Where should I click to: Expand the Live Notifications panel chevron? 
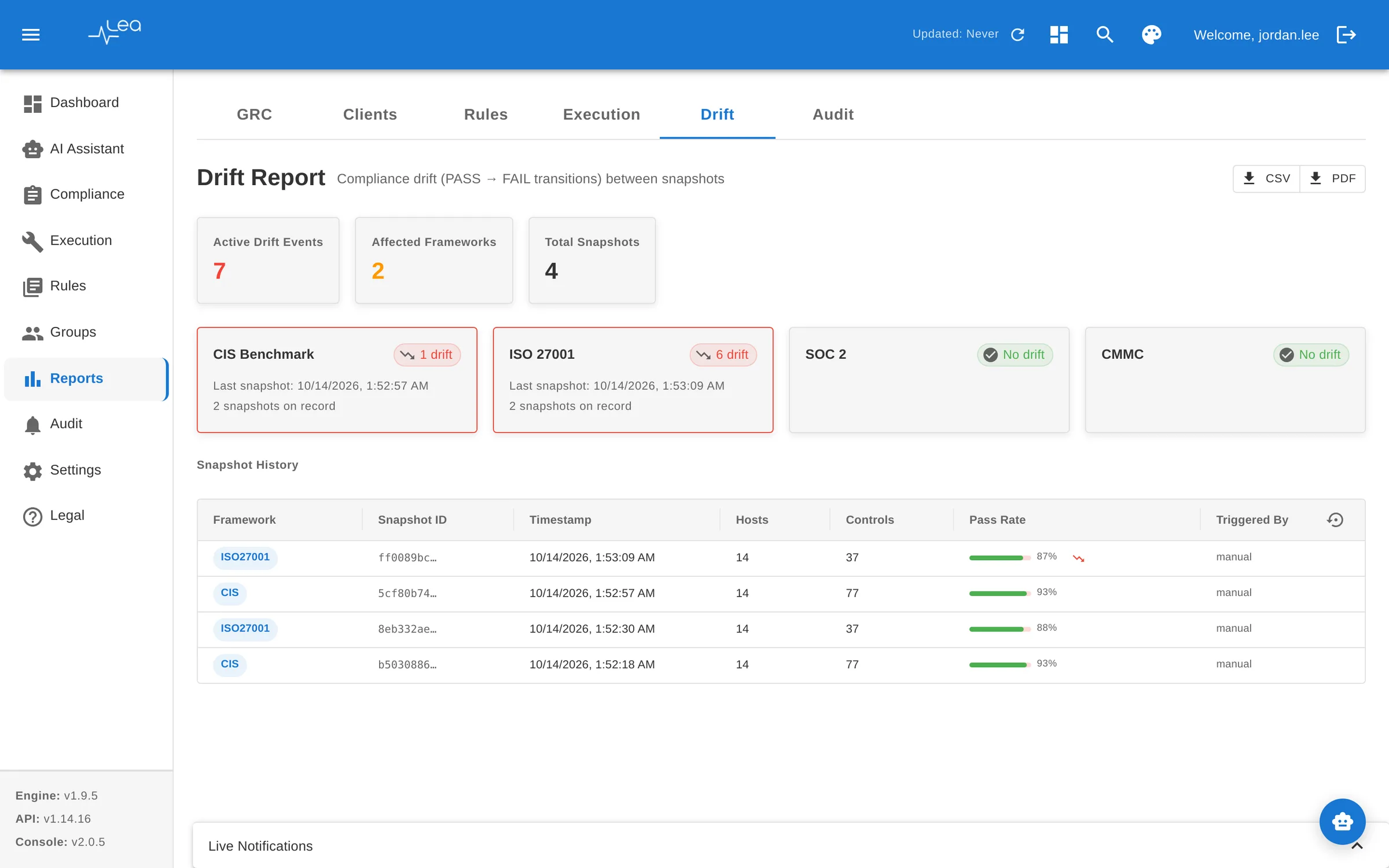1357,846
